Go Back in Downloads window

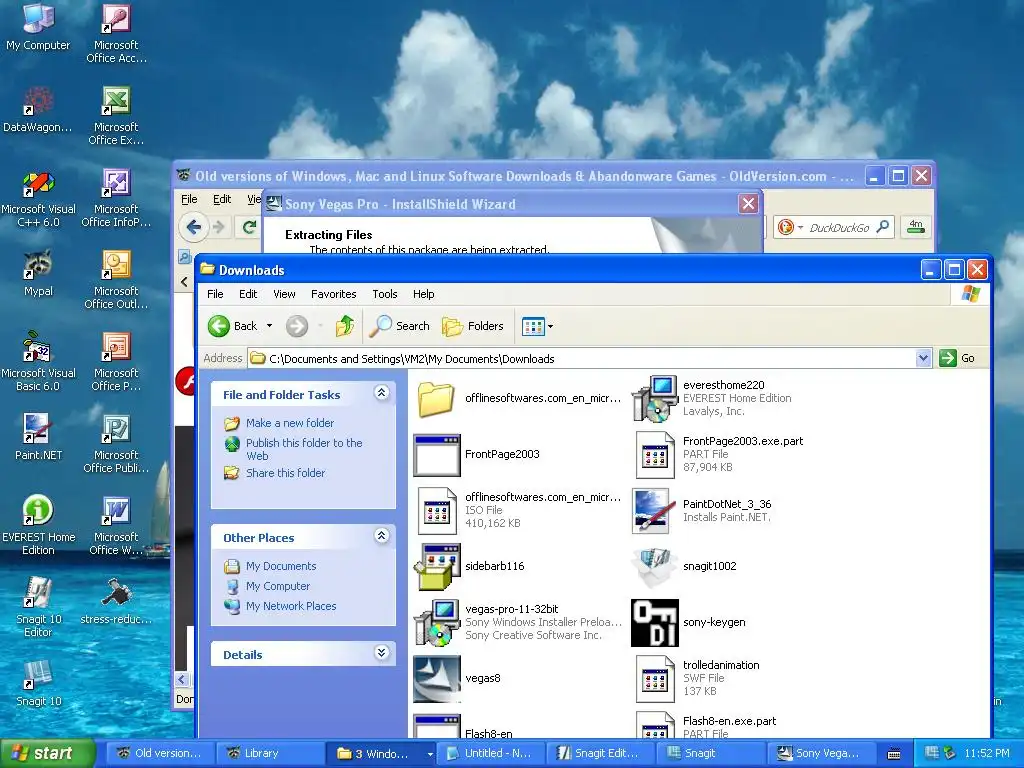tap(232, 326)
